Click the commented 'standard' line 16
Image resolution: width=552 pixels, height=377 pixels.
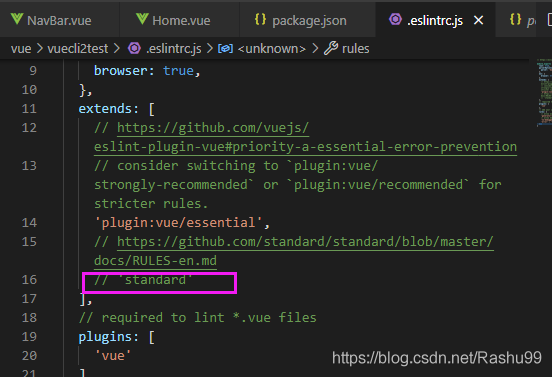(x=143, y=280)
